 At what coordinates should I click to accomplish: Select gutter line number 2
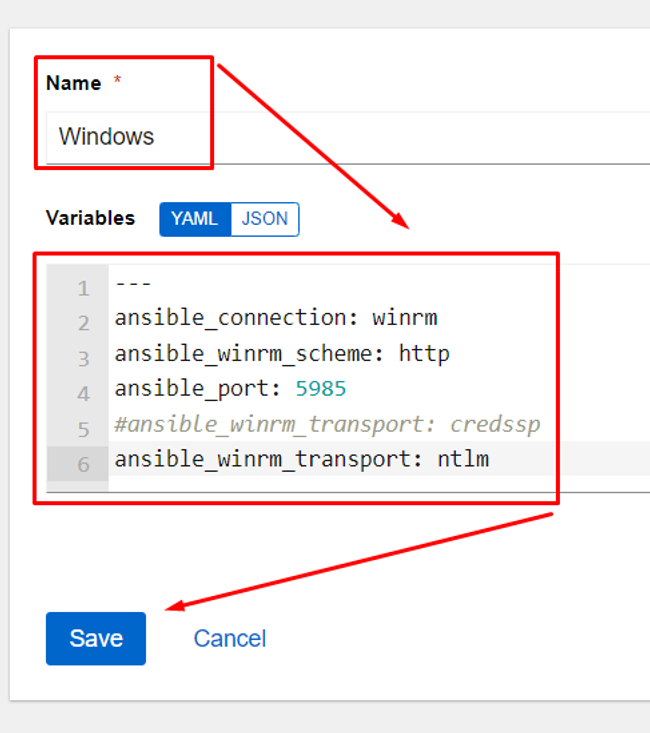click(x=84, y=323)
